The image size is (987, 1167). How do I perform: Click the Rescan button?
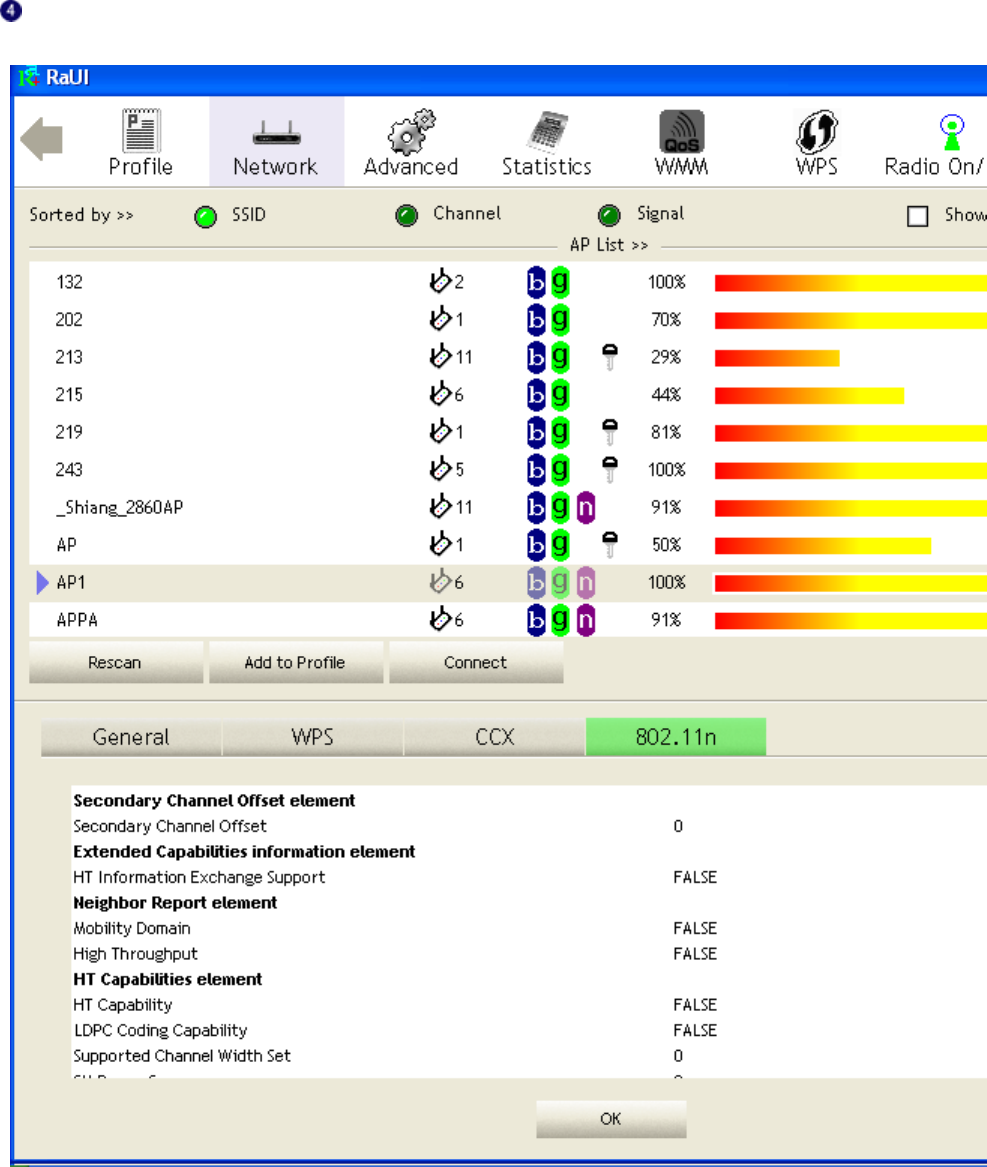[115, 662]
